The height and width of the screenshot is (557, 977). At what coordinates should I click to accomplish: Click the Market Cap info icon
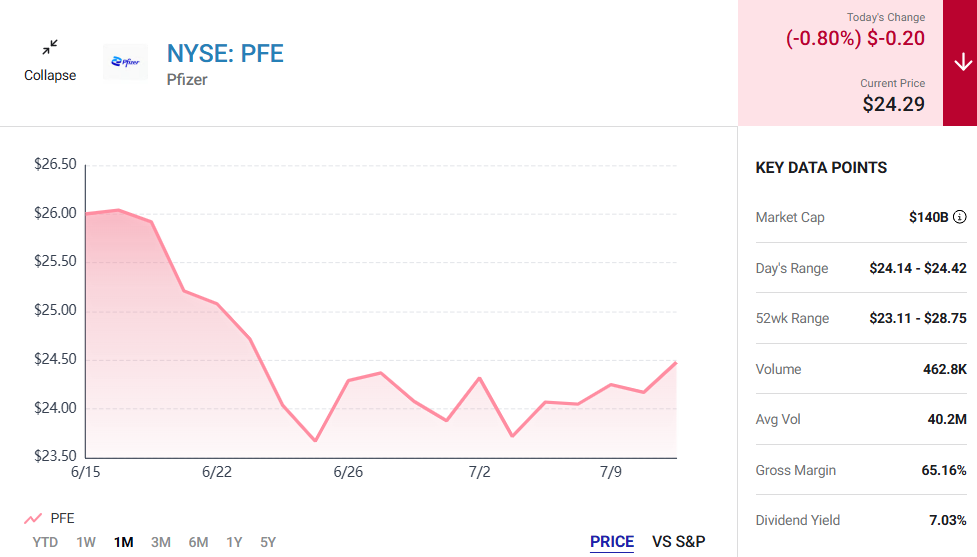pos(960,217)
